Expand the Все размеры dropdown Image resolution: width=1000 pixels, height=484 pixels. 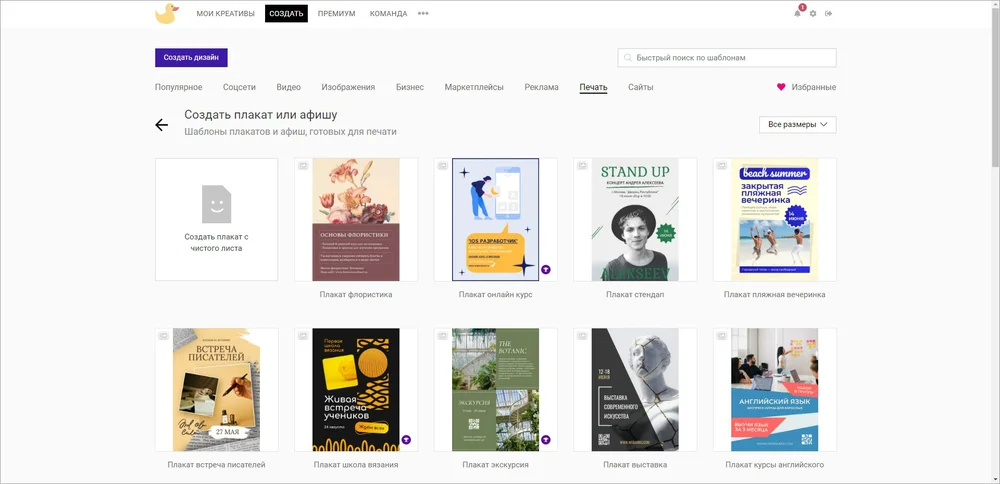coord(799,125)
